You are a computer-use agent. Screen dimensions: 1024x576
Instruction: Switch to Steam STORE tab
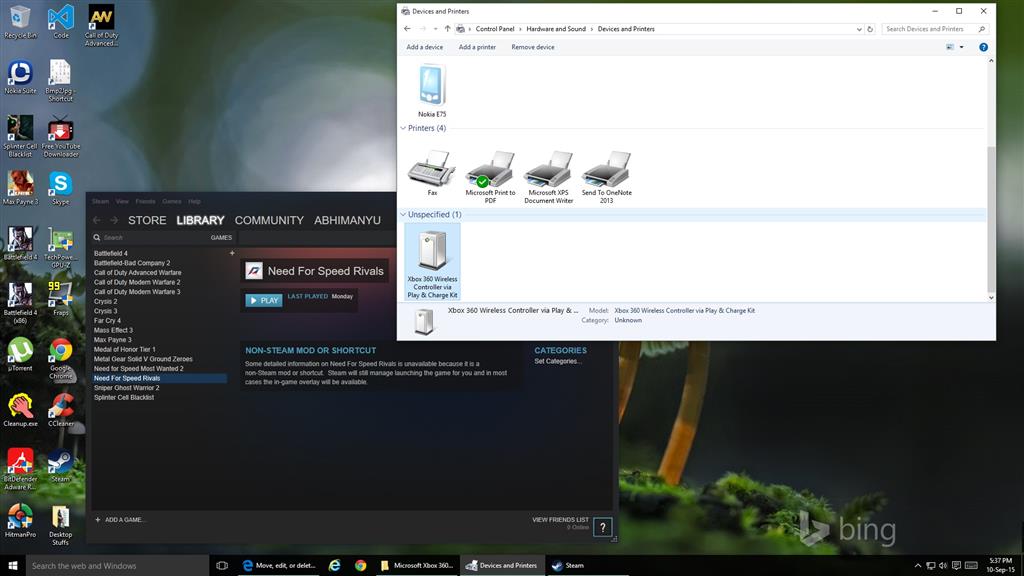click(147, 220)
